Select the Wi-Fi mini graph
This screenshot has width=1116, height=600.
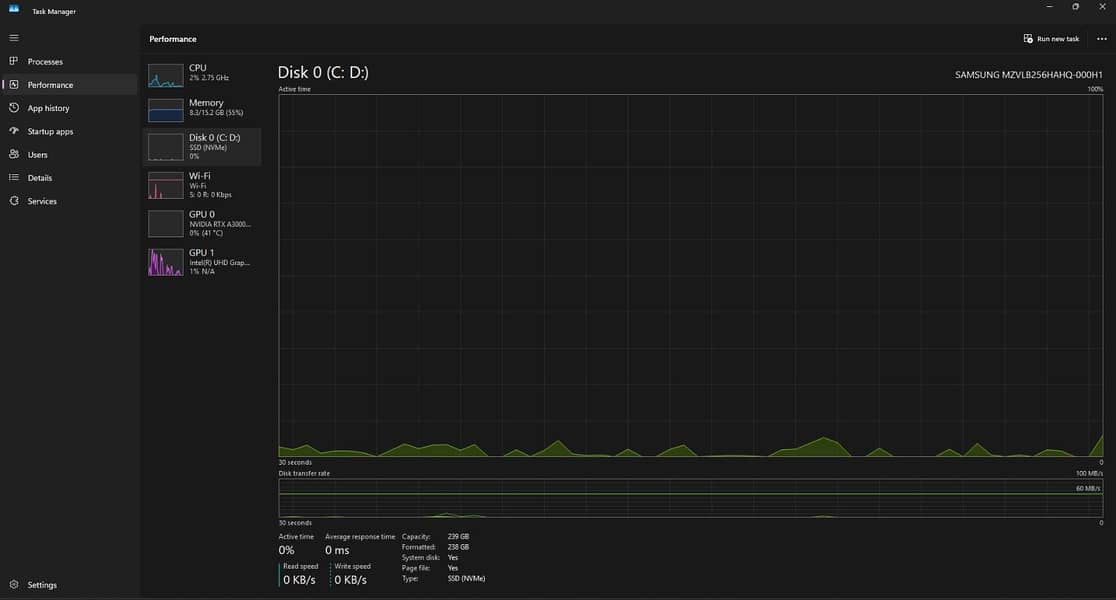pos(165,186)
